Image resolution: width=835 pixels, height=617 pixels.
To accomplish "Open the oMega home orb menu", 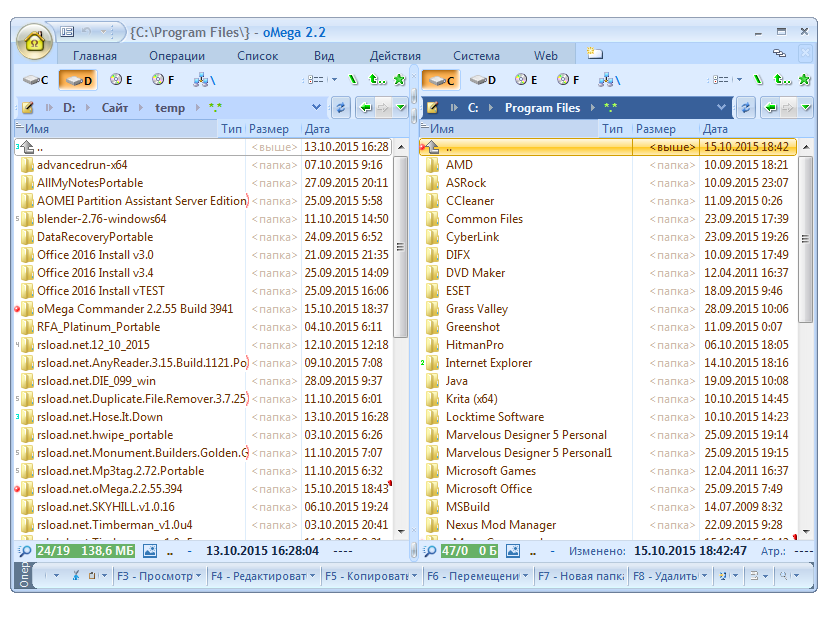I will point(35,42).
